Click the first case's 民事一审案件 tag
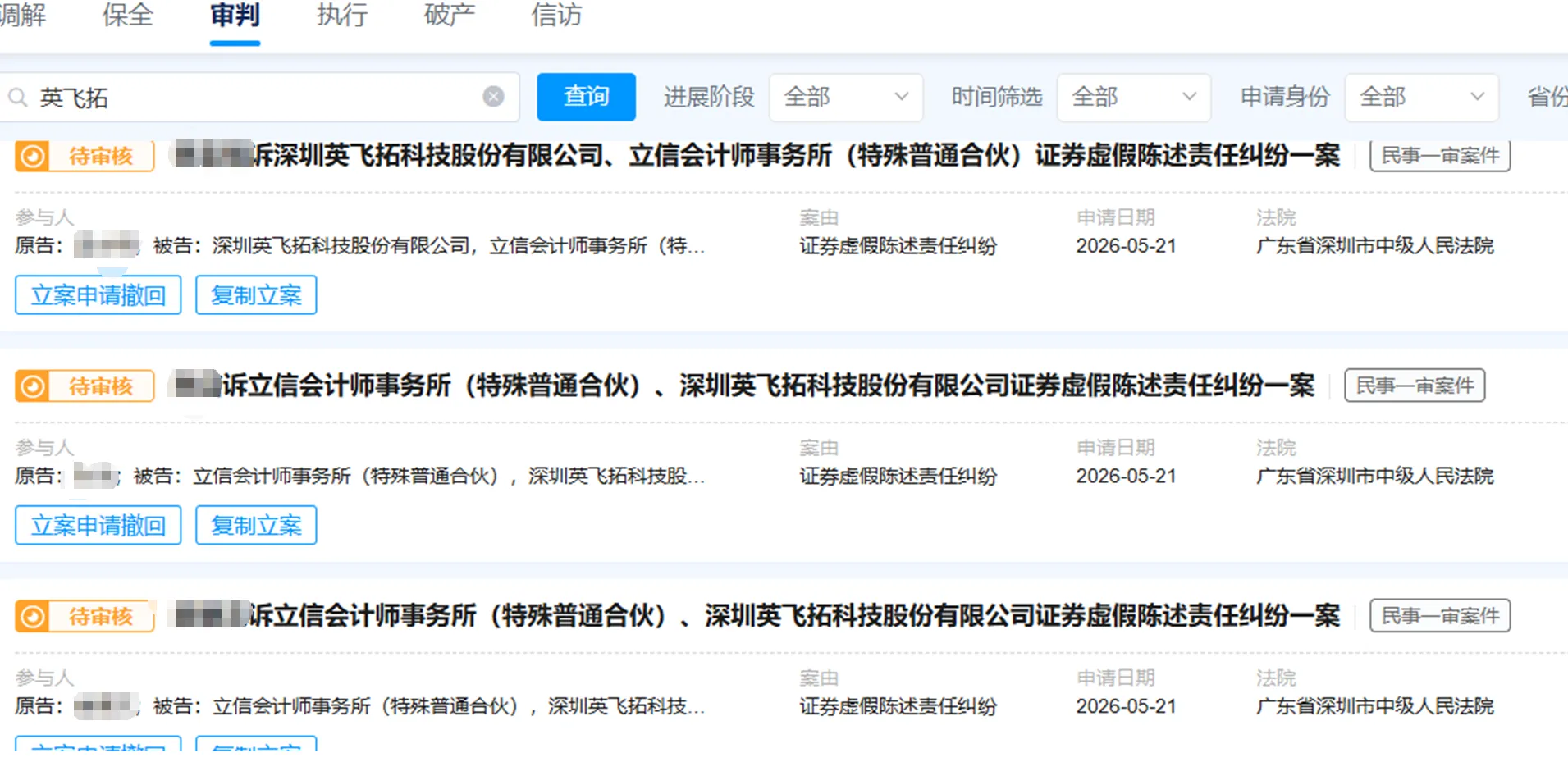 pos(1440,155)
